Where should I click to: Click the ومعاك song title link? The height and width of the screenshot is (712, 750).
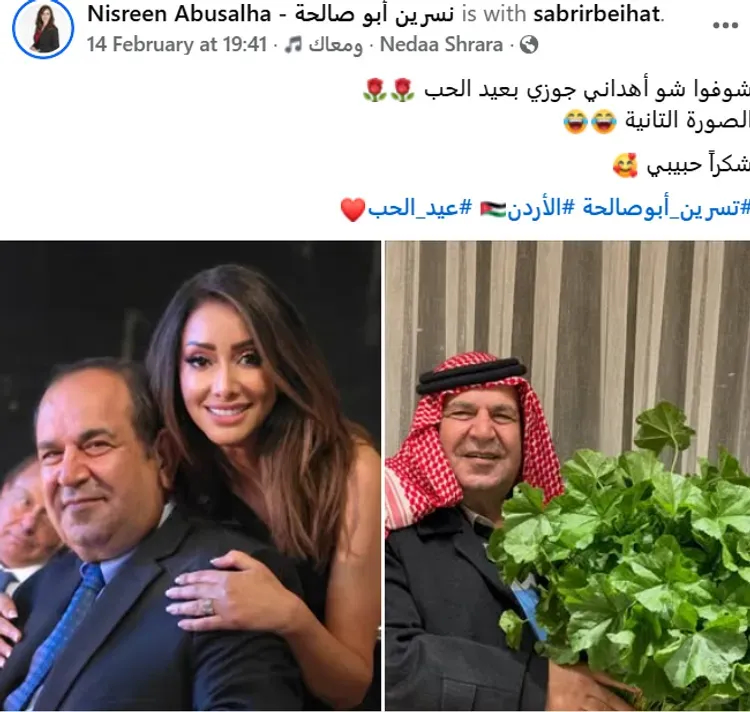335,45
